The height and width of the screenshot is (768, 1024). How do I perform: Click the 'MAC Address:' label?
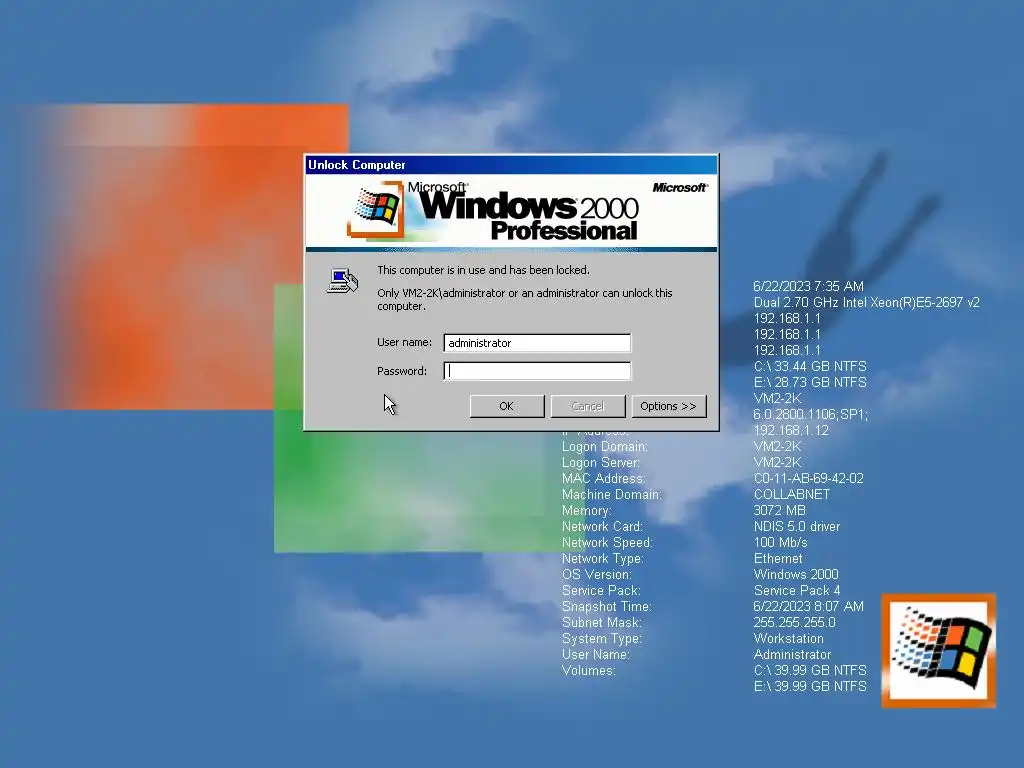pyautogui.click(x=603, y=479)
